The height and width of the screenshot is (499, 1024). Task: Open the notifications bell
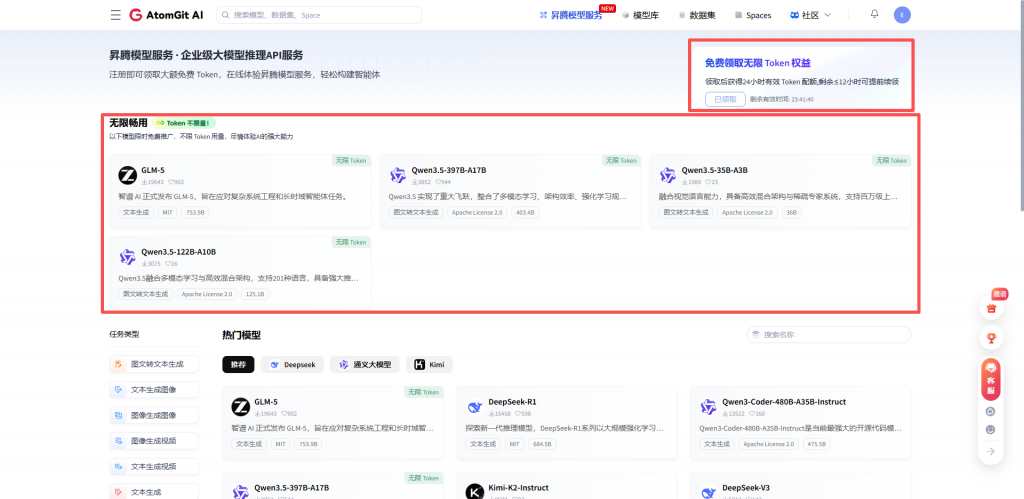click(874, 14)
